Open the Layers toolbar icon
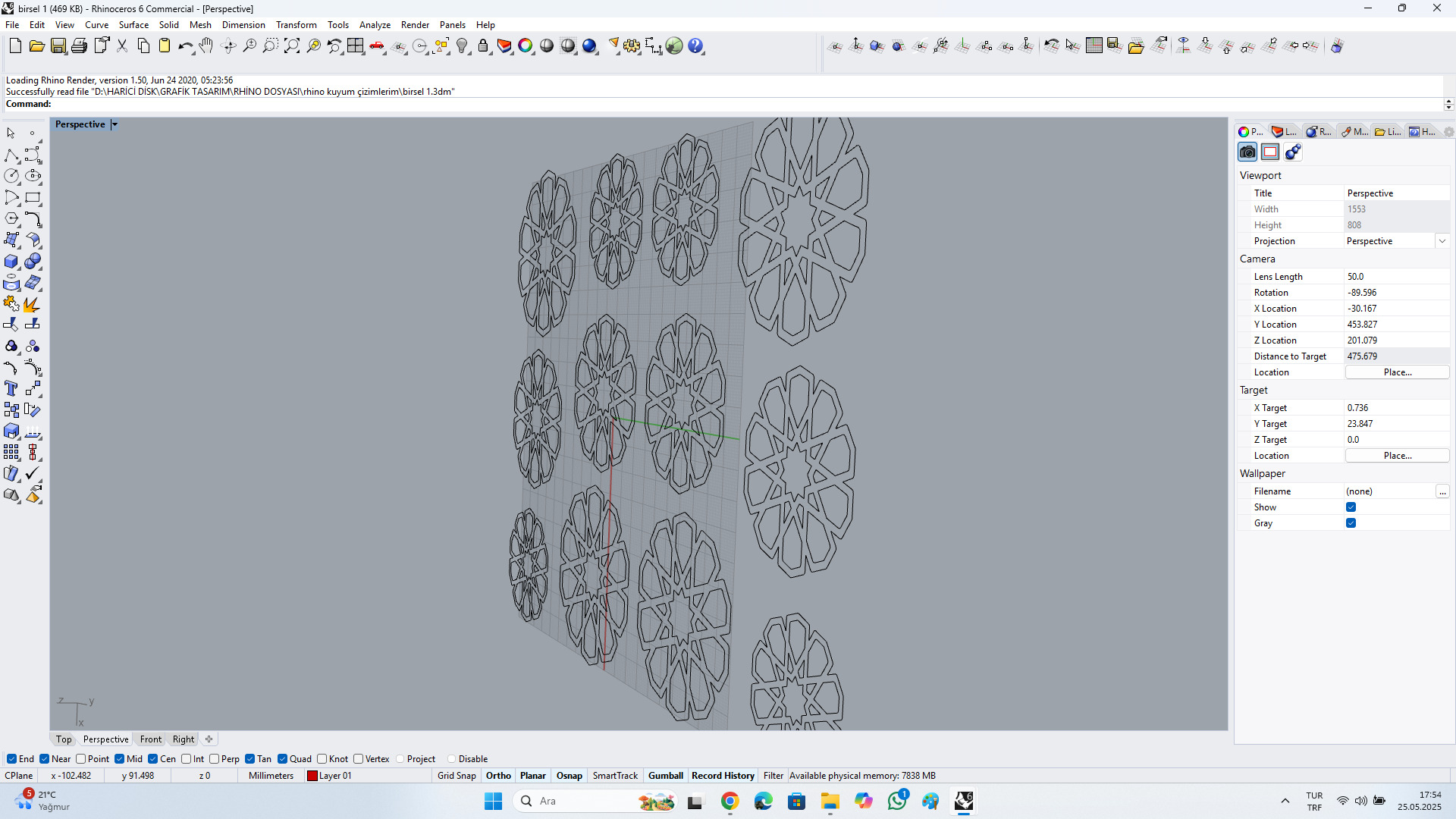This screenshot has width=1456, height=819. pos(504,46)
